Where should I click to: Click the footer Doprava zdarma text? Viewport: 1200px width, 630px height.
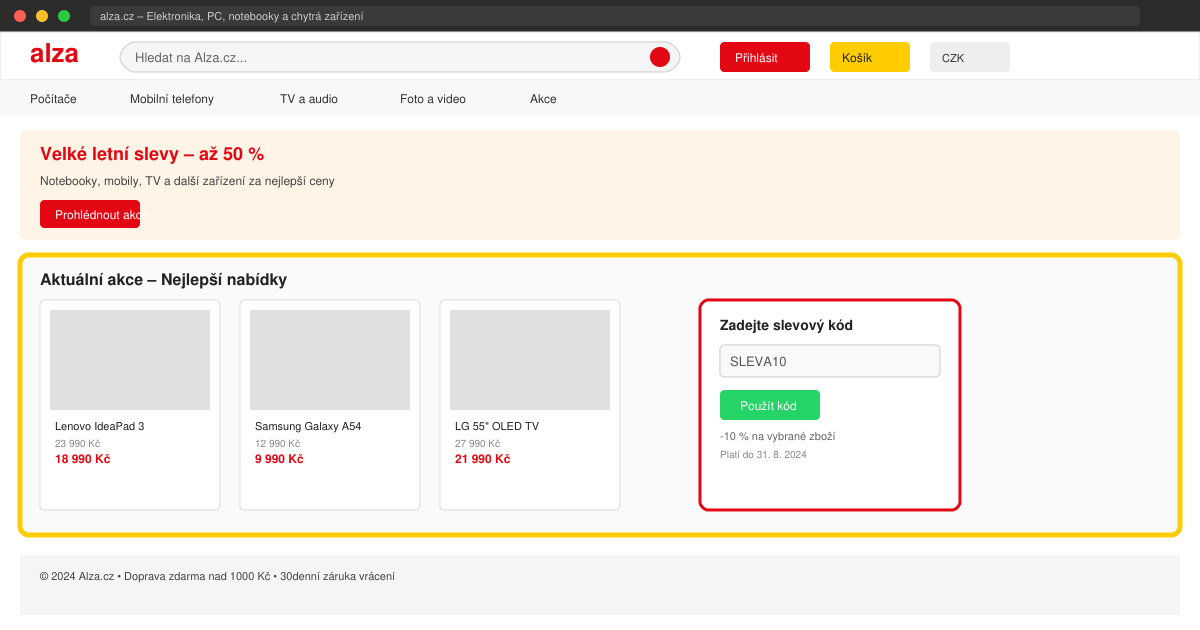click(x=198, y=576)
